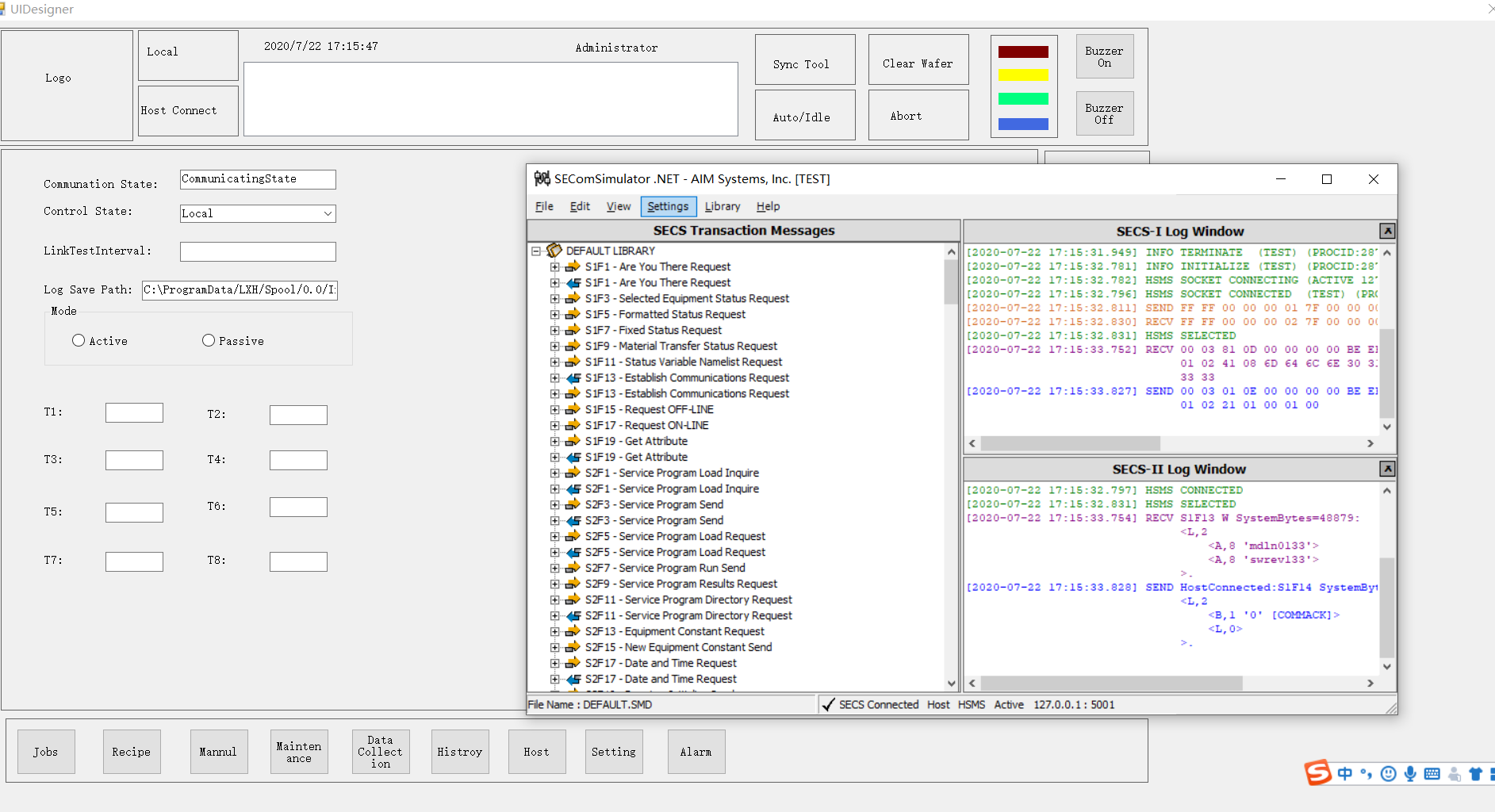Click inside the T1 timeout input field

coord(134,412)
